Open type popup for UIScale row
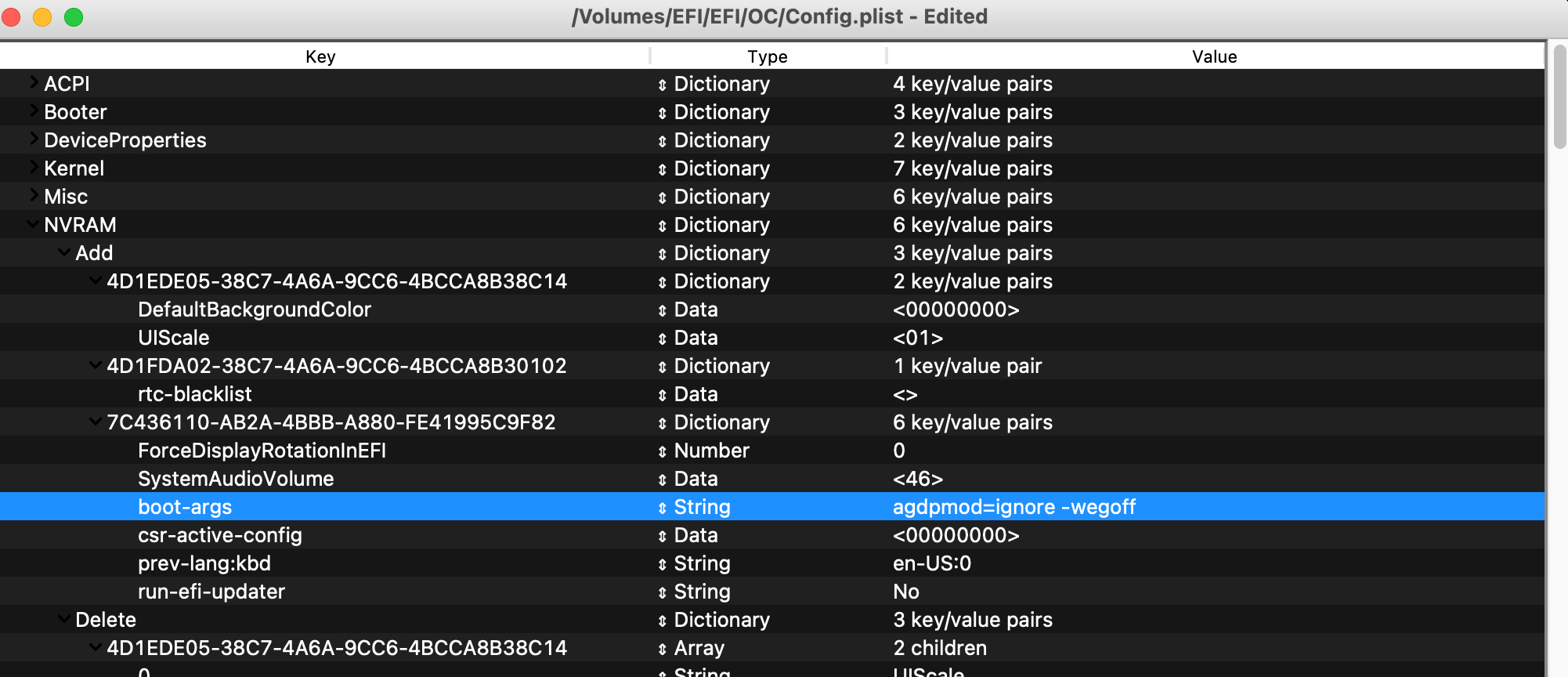The image size is (1568, 677). pyautogui.click(x=663, y=338)
